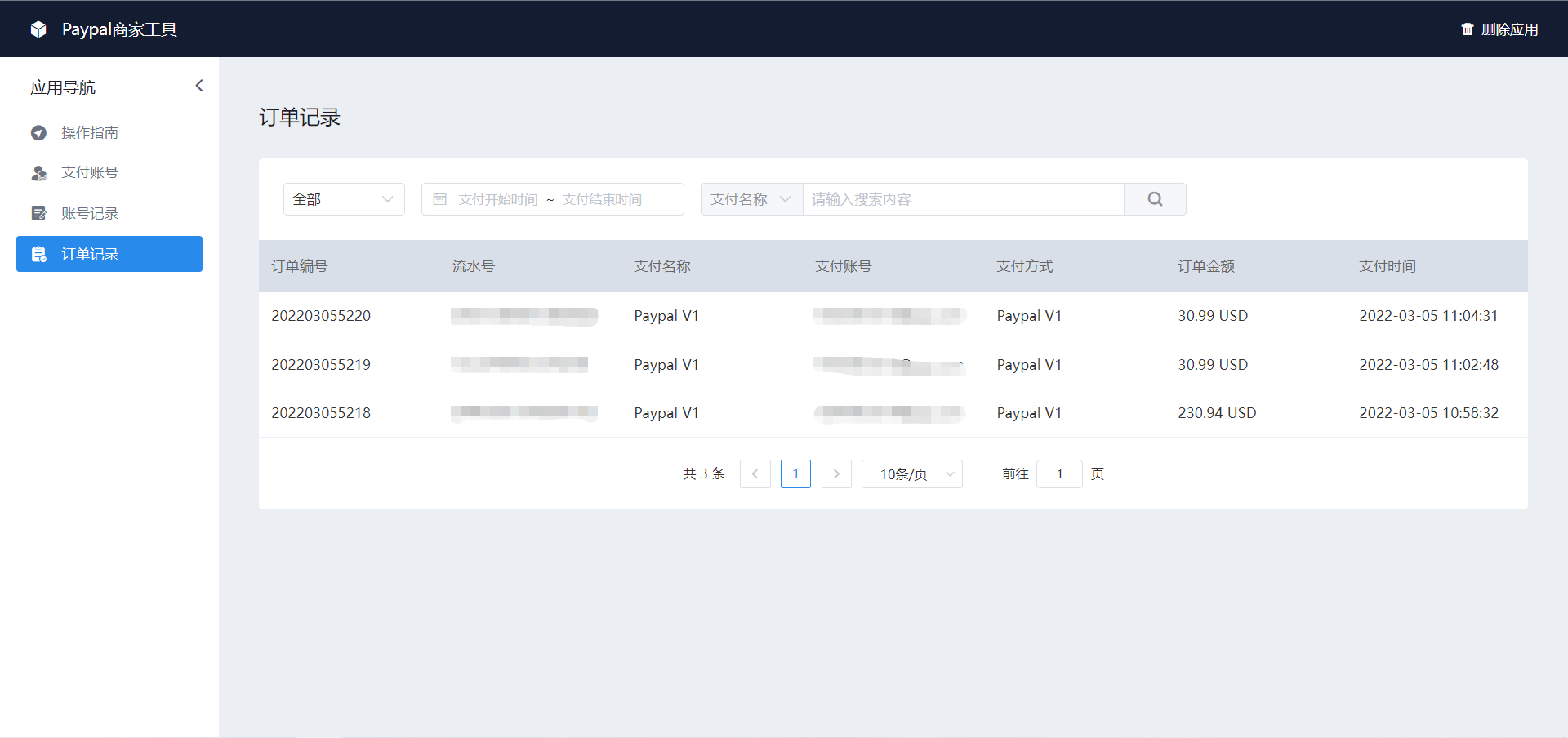Click the 230.94 USD amount cell
This screenshot has width=1568, height=738.
tap(1217, 413)
